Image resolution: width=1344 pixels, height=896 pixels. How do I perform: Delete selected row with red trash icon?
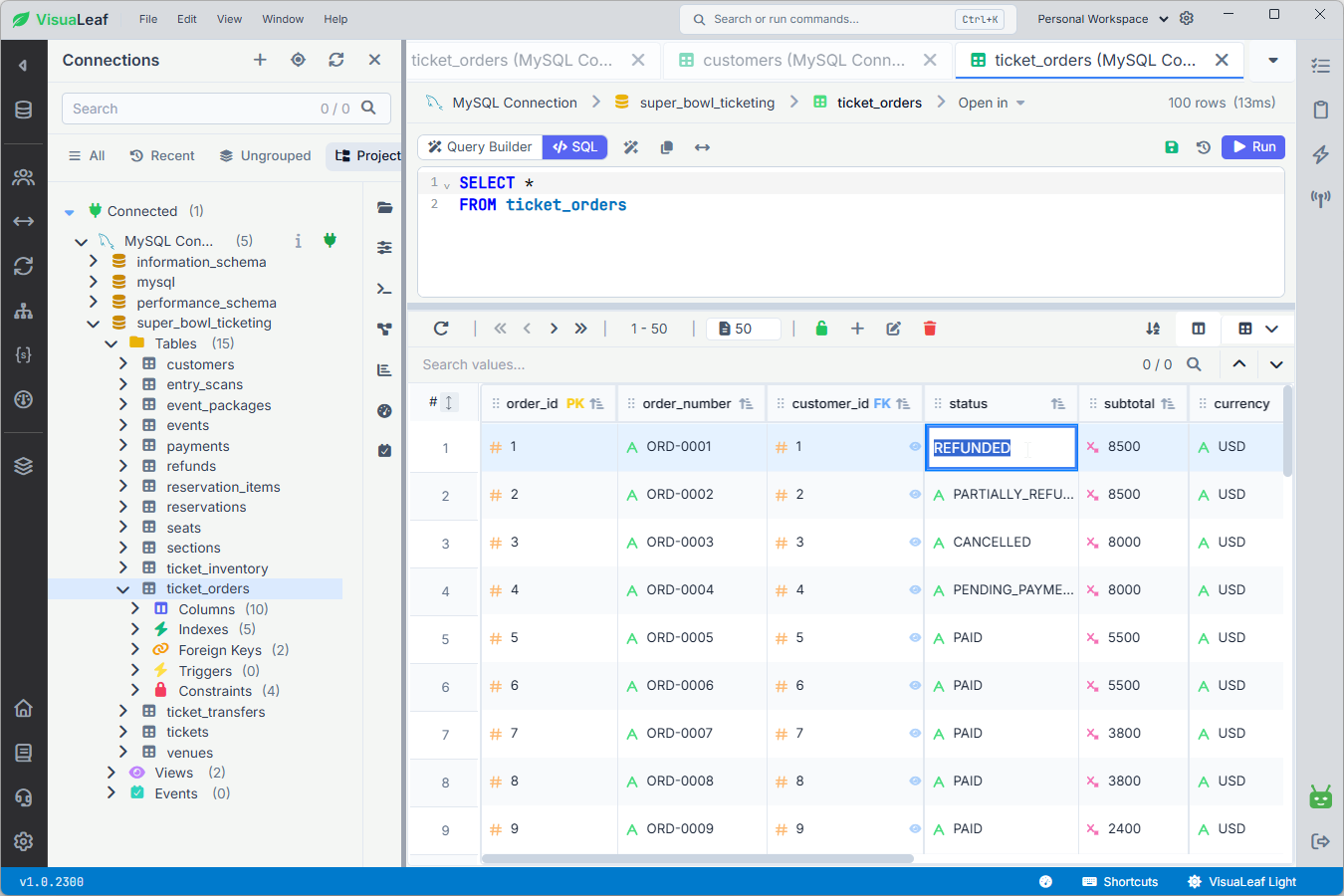coord(930,329)
